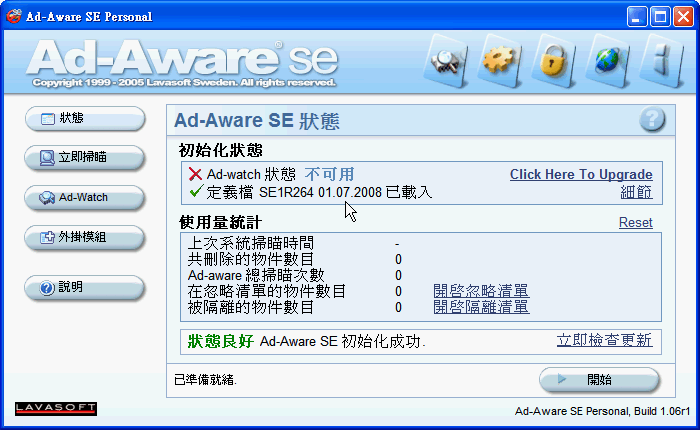Follow the Click Here To Upgrade link
Image resolution: width=700 pixels, height=430 pixels.
(x=581, y=175)
